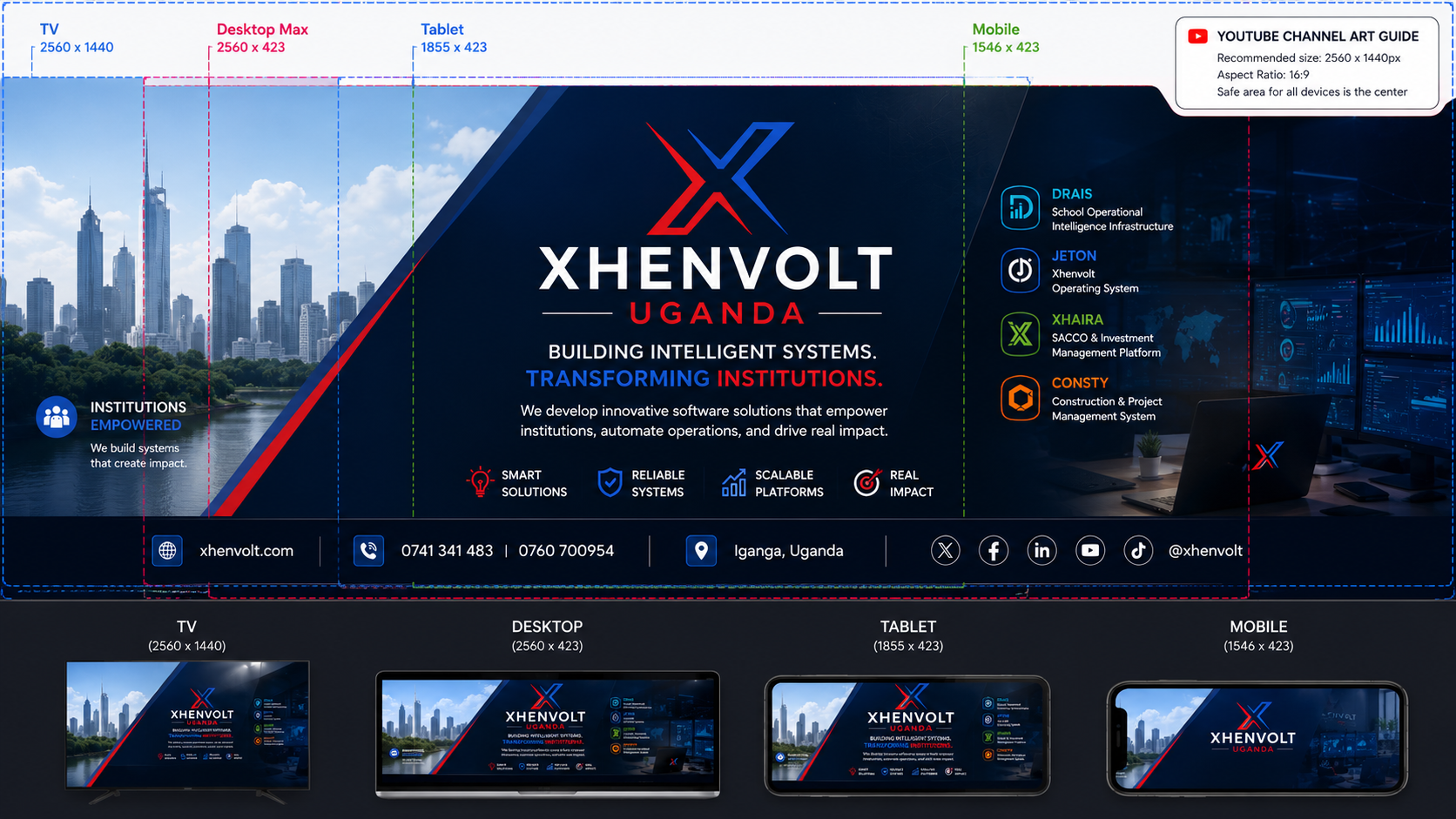Click the JETON product title
Image resolution: width=1456 pixels, height=819 pixels.
pyautogui.click(x=1074, y=256)
